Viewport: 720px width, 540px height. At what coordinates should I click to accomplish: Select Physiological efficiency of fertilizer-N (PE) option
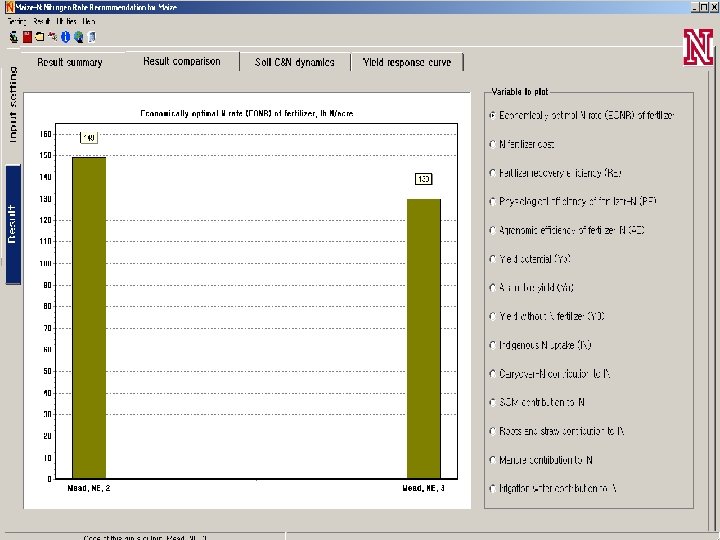coord(573,202)
